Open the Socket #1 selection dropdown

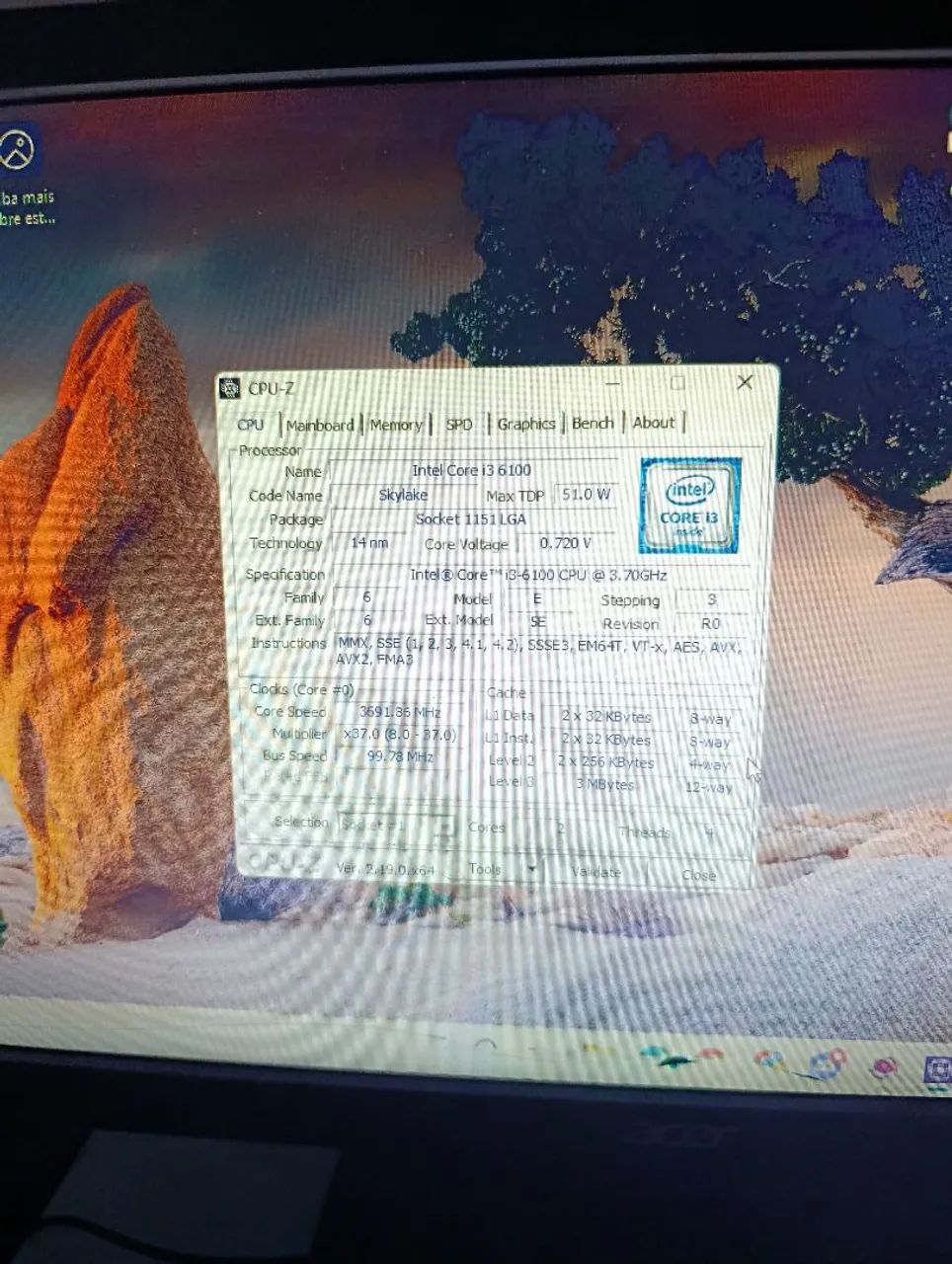click(397, 825)
